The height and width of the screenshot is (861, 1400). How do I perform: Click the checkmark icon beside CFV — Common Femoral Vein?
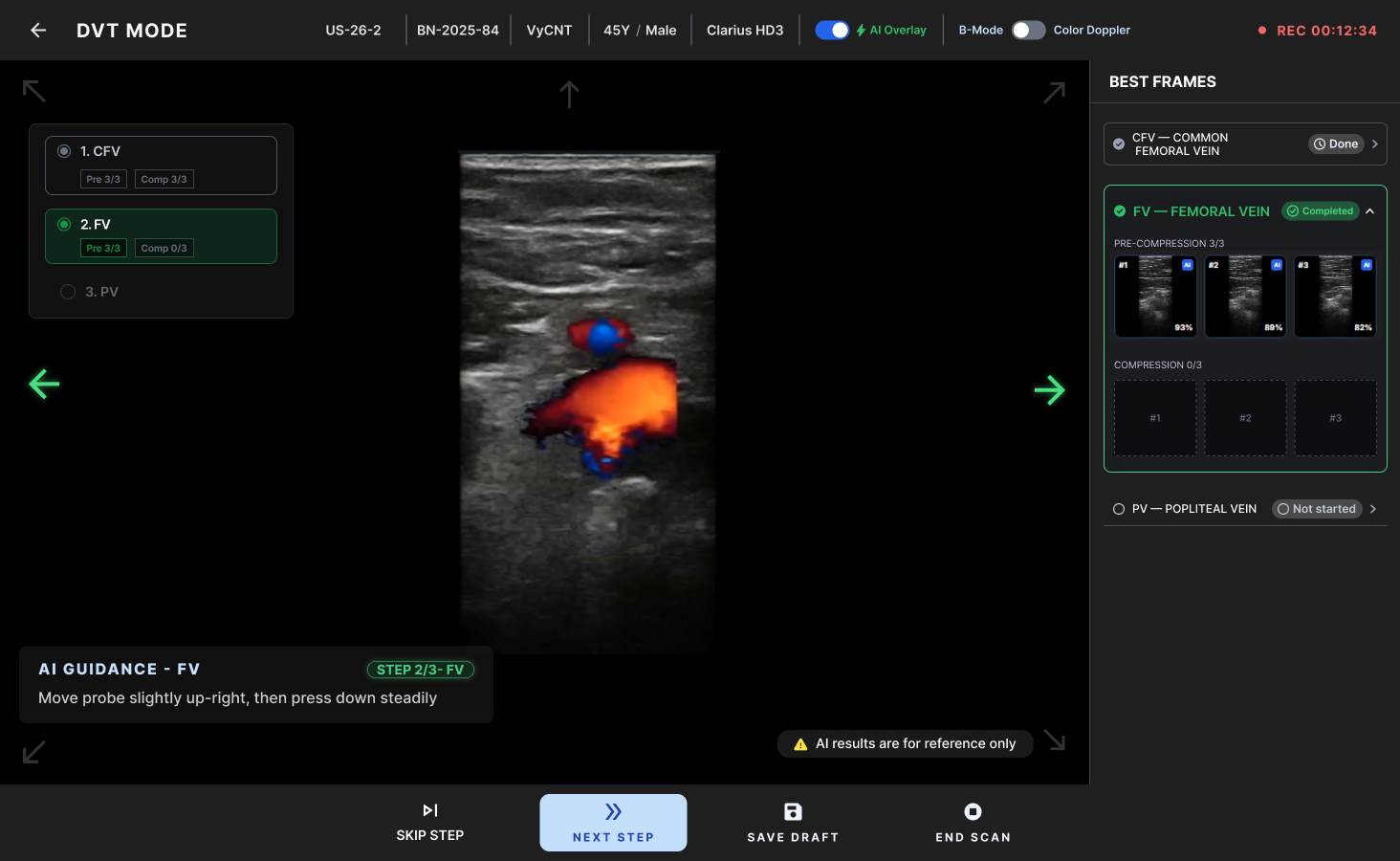tap(1119, 144)
